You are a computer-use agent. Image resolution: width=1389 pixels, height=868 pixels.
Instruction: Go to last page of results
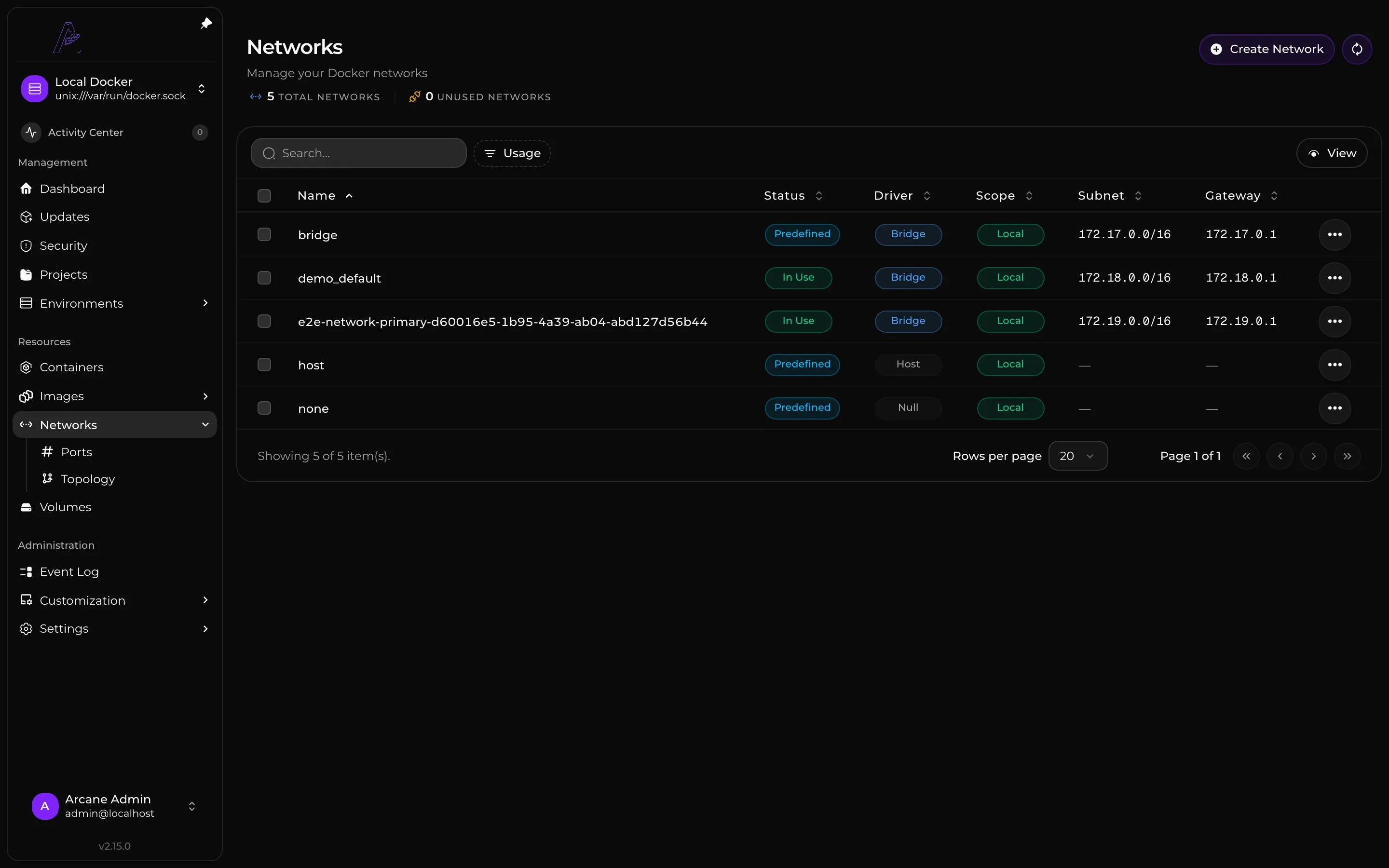coord(1347,456)
